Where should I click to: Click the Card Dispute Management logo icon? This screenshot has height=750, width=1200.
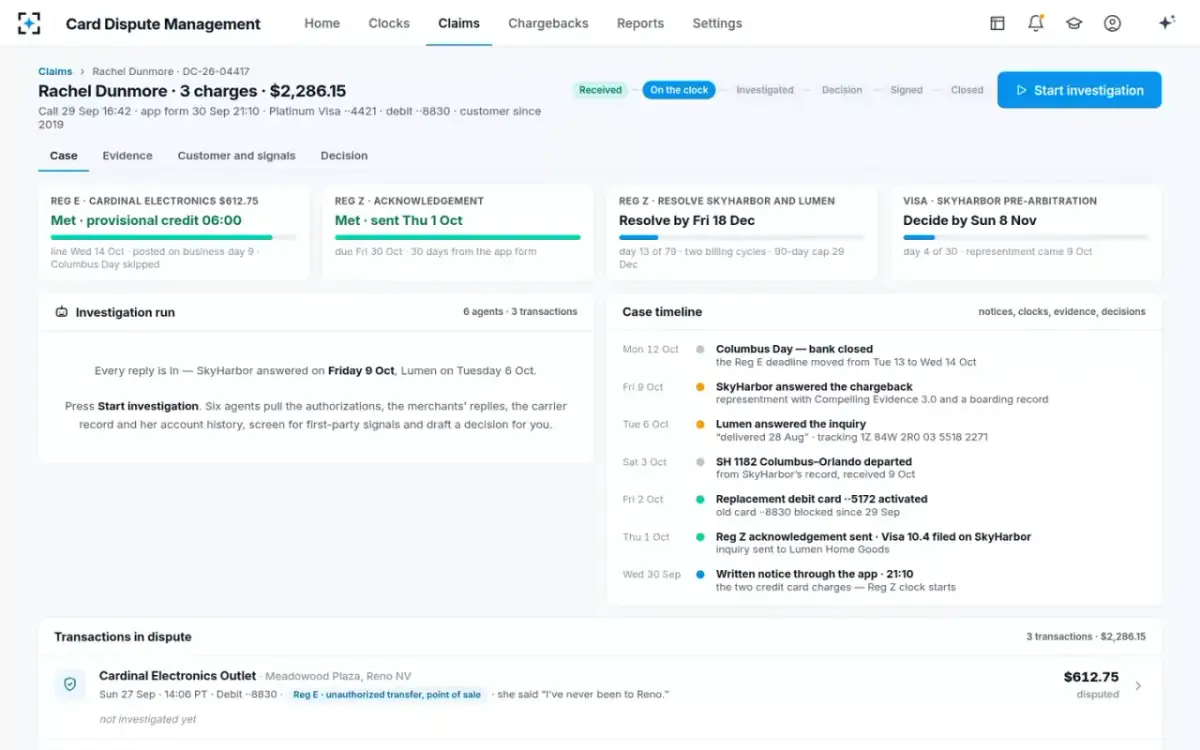(29, 23)
